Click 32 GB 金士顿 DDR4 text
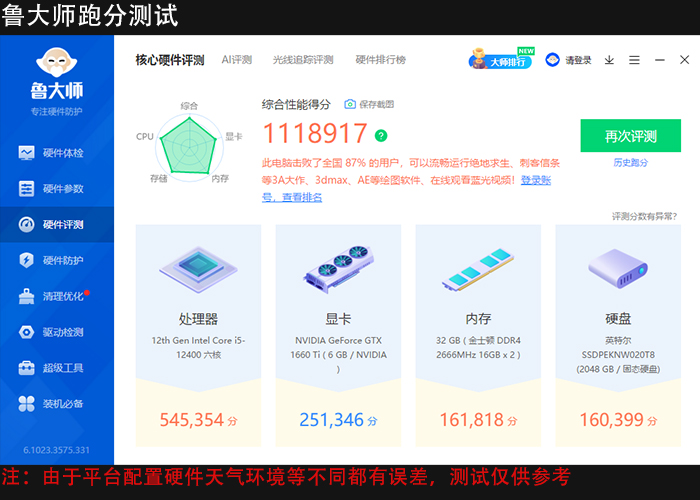 [478, 347]
